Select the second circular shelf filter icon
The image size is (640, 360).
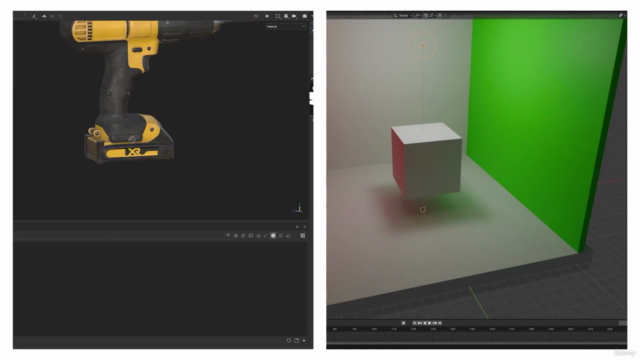point(243,236)
